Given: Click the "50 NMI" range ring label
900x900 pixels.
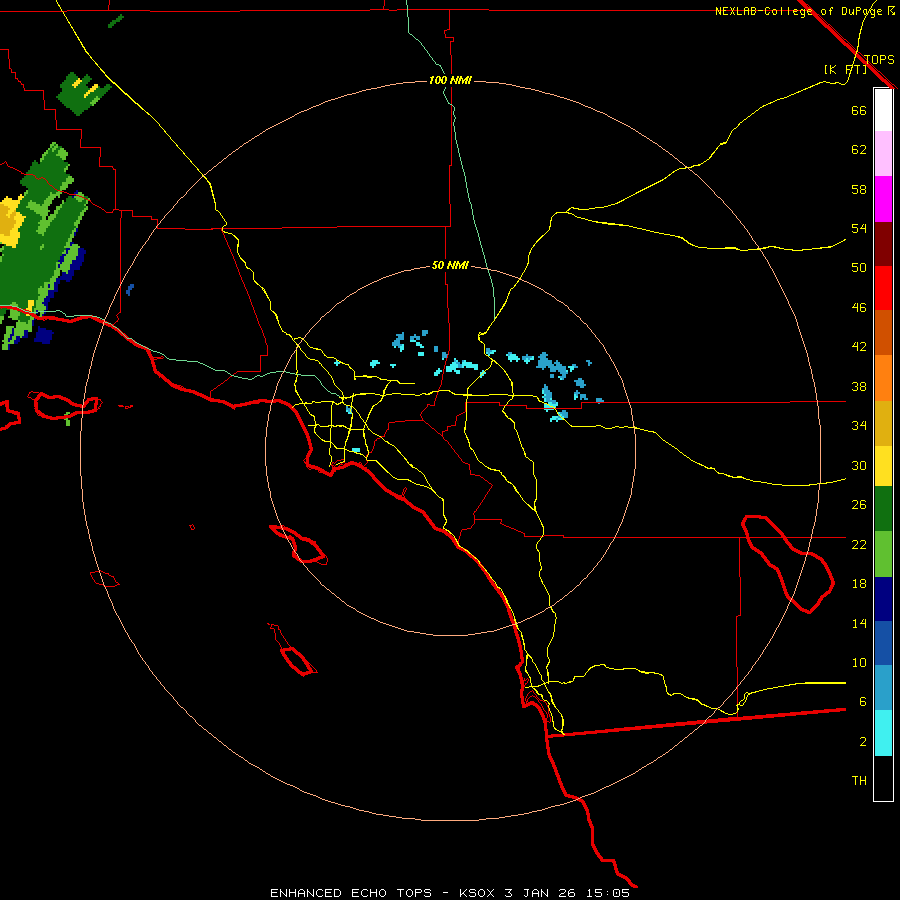Looking at the screenshot, I should pos(450,265).
